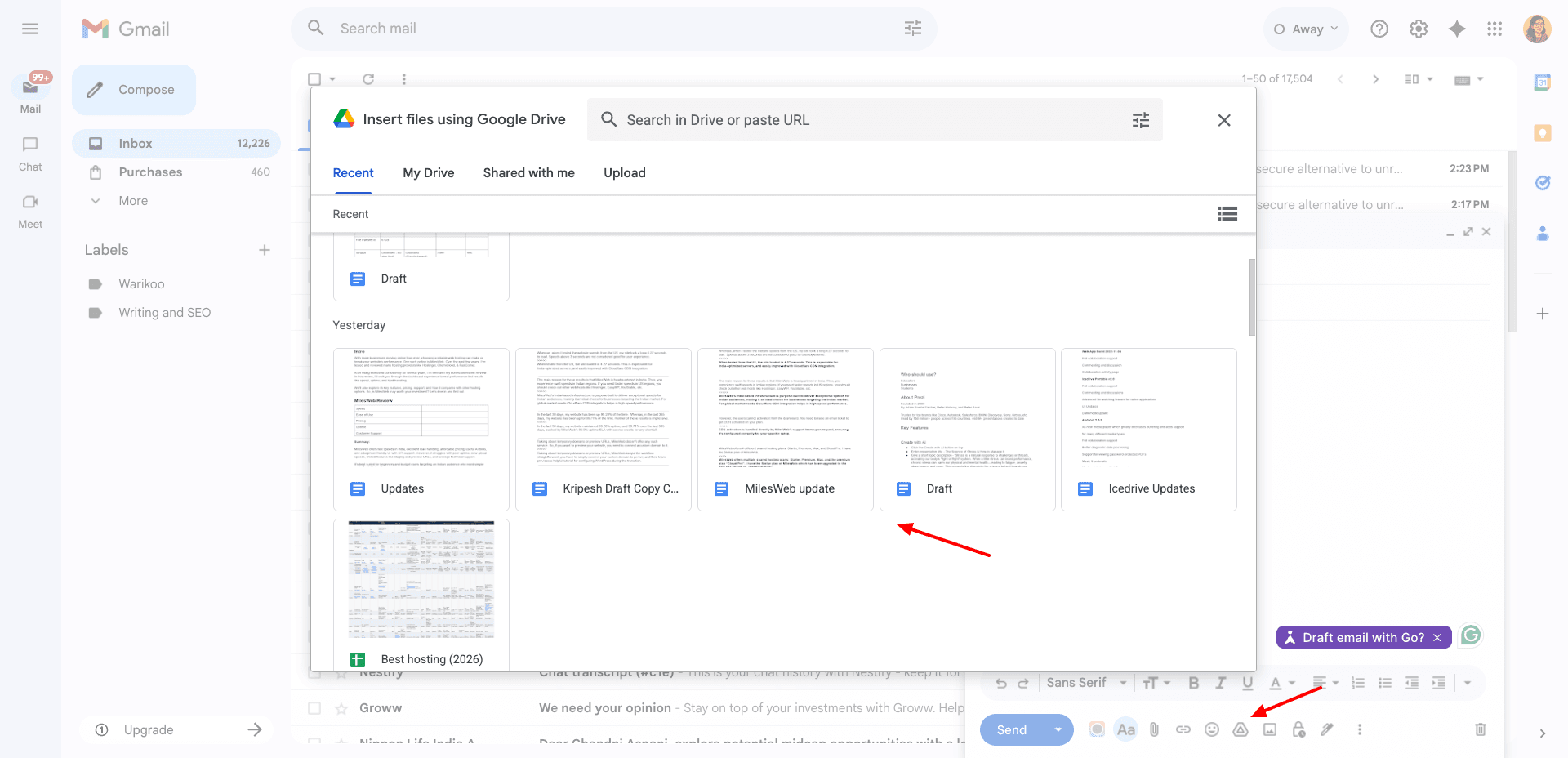The width and height of the screenshot is (1568, 758).
Task: Toggle numbered list in compose
Action: (1358, 683)
